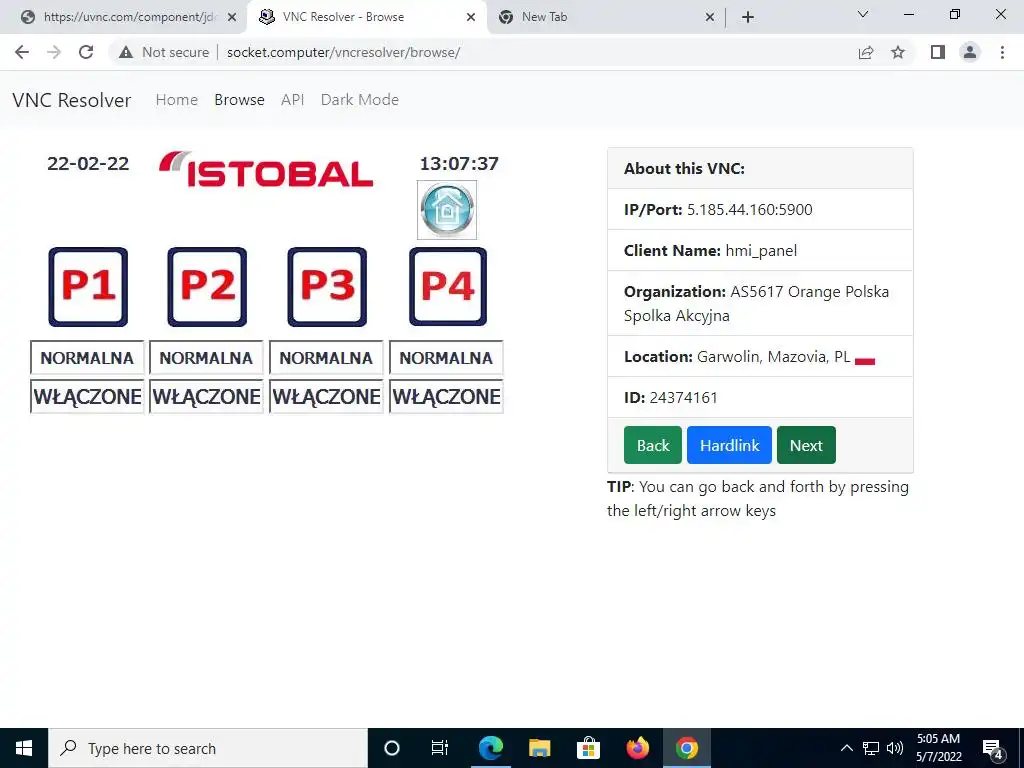Click the Not secure warning icon
Viewport: 1024px width, 768px height.
point(126,52)
